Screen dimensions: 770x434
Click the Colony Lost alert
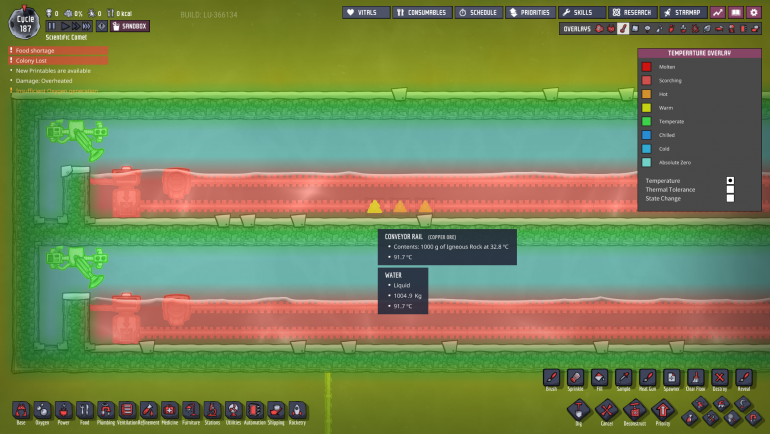click(x=58, y=61)
